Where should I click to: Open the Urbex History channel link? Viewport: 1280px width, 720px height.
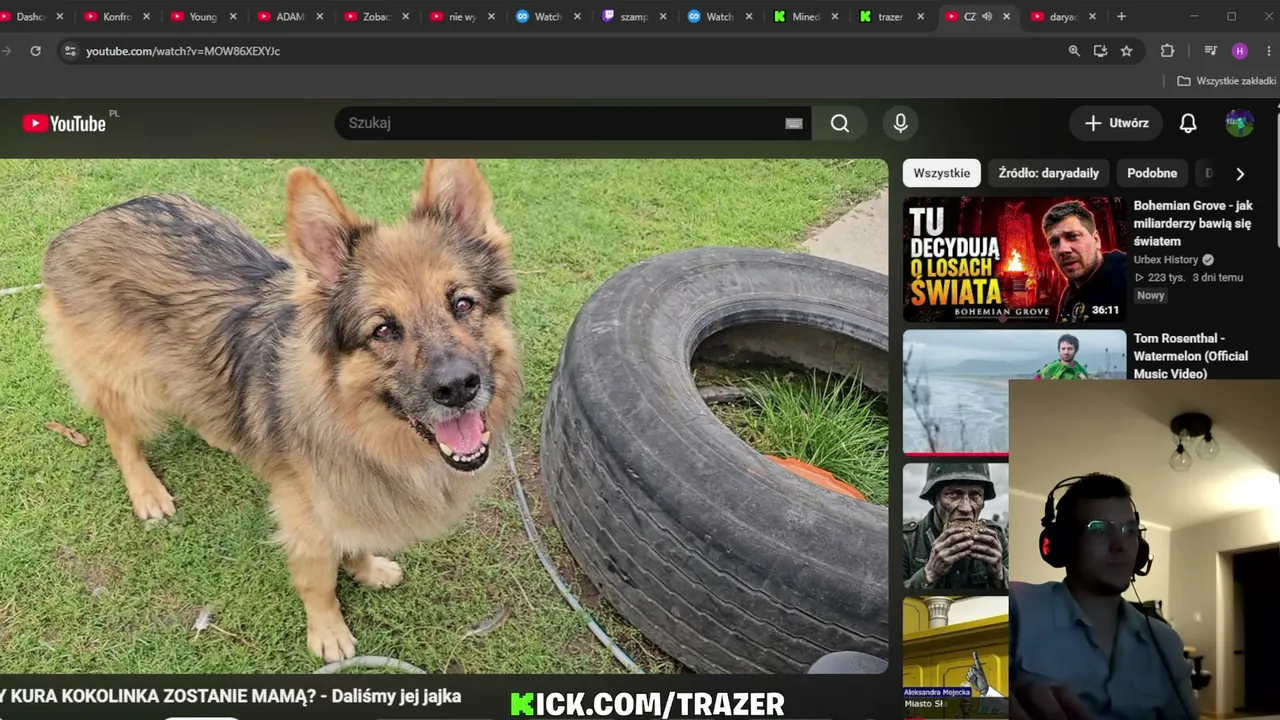[x=1165, y=260]
